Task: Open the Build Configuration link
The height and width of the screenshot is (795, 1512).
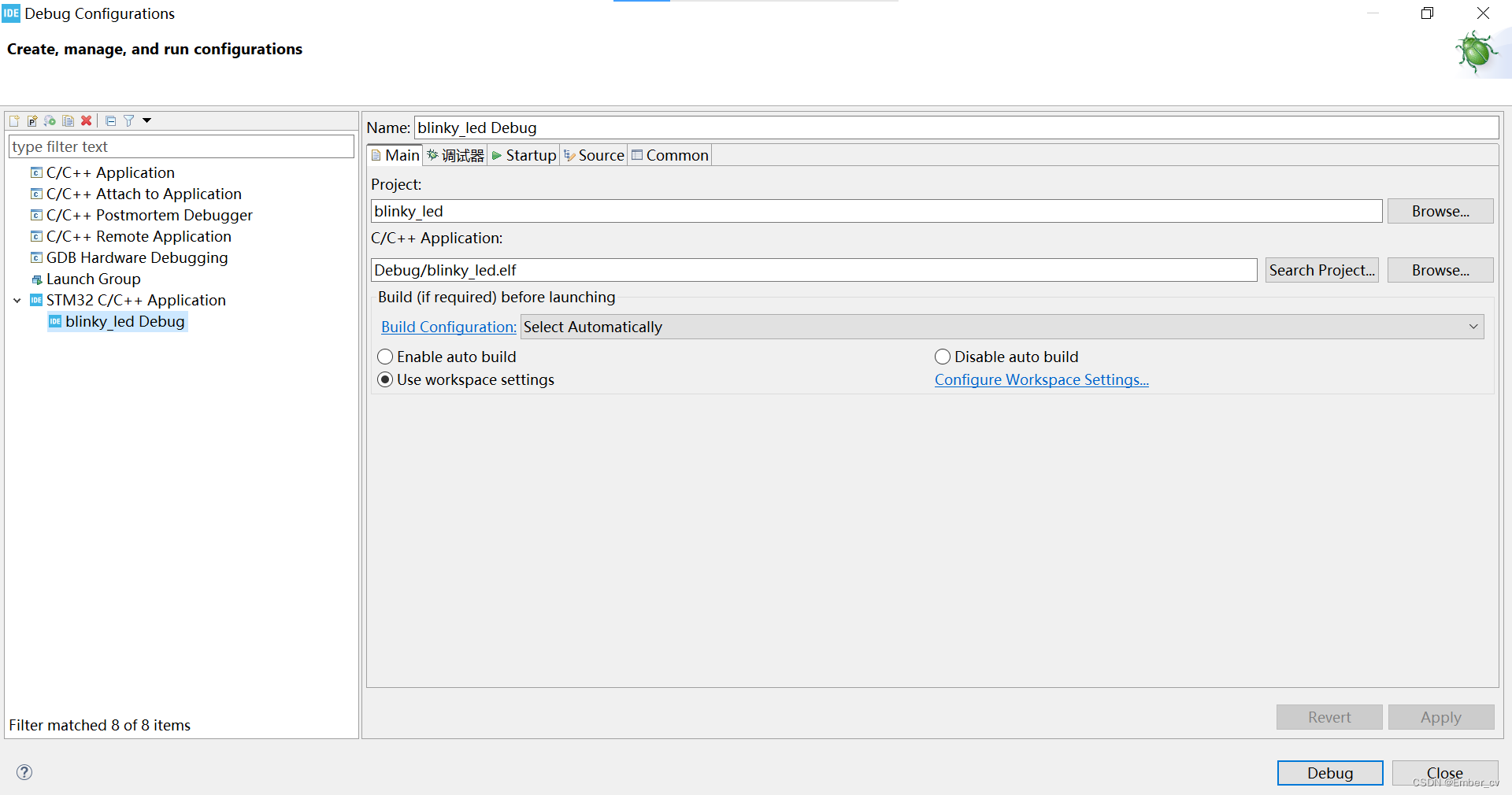Action: (449, 327)
